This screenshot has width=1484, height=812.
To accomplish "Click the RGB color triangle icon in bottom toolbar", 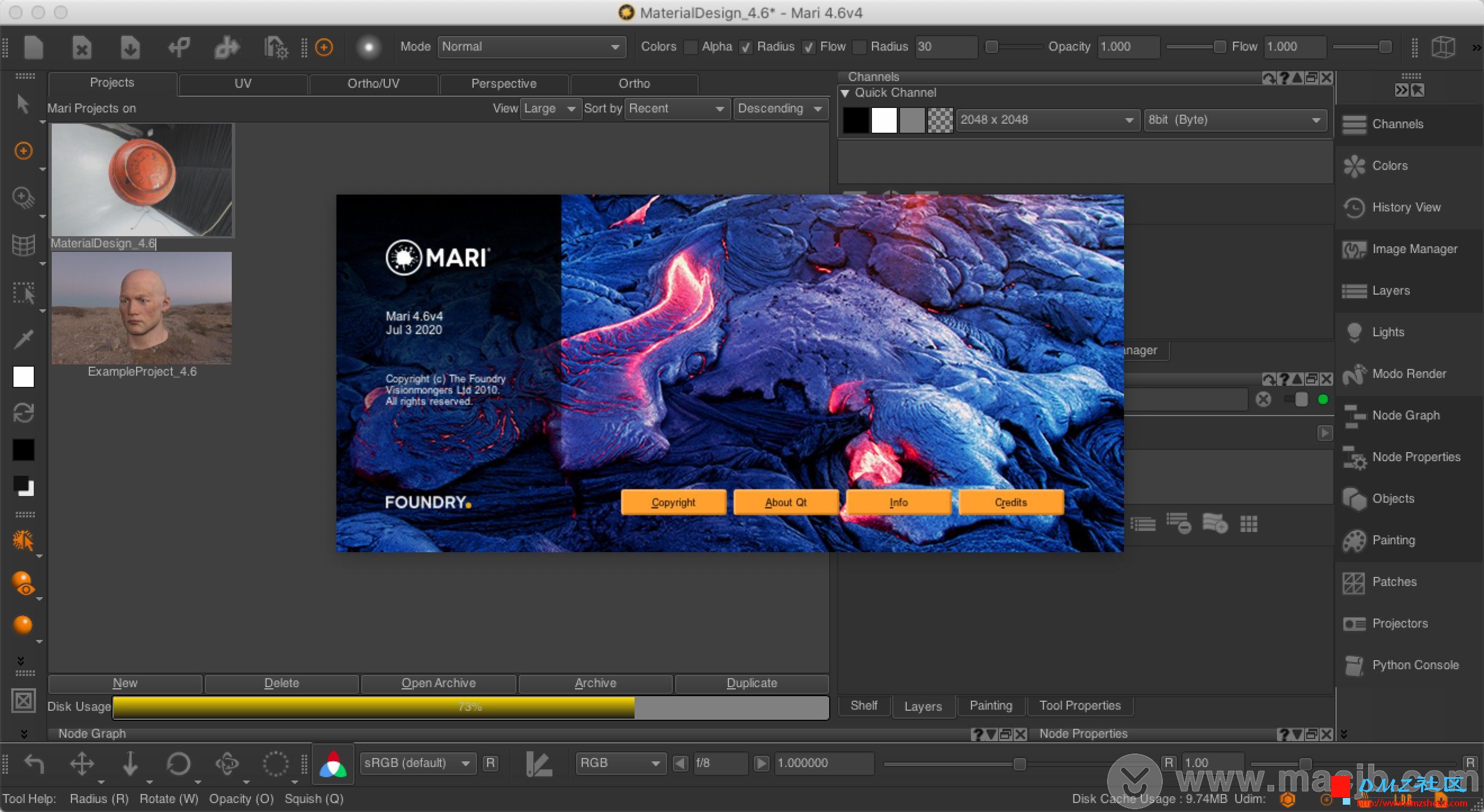I will [x=333, y=764].
